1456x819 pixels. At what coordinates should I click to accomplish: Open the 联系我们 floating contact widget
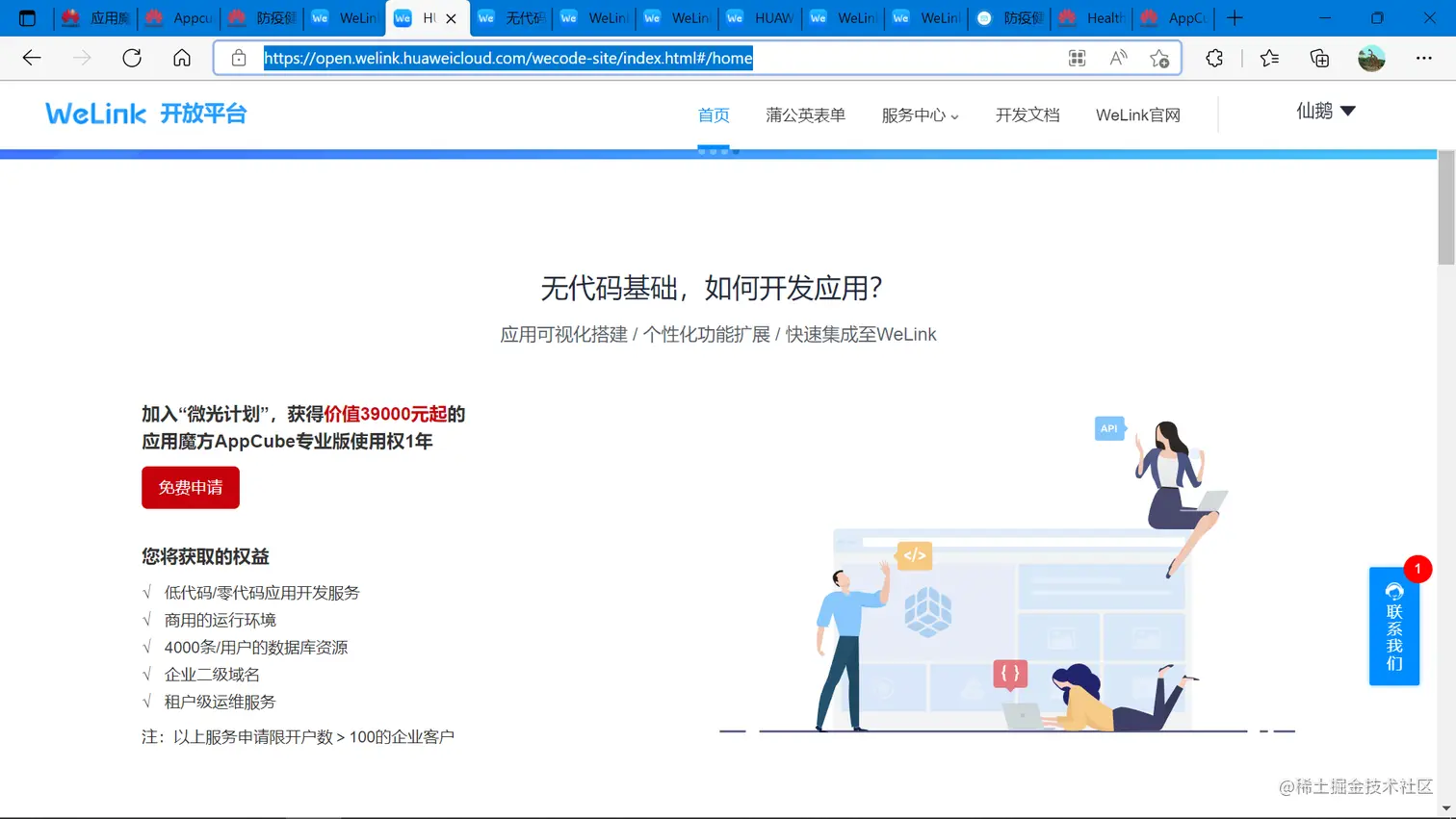click(x=1394, y=626)
